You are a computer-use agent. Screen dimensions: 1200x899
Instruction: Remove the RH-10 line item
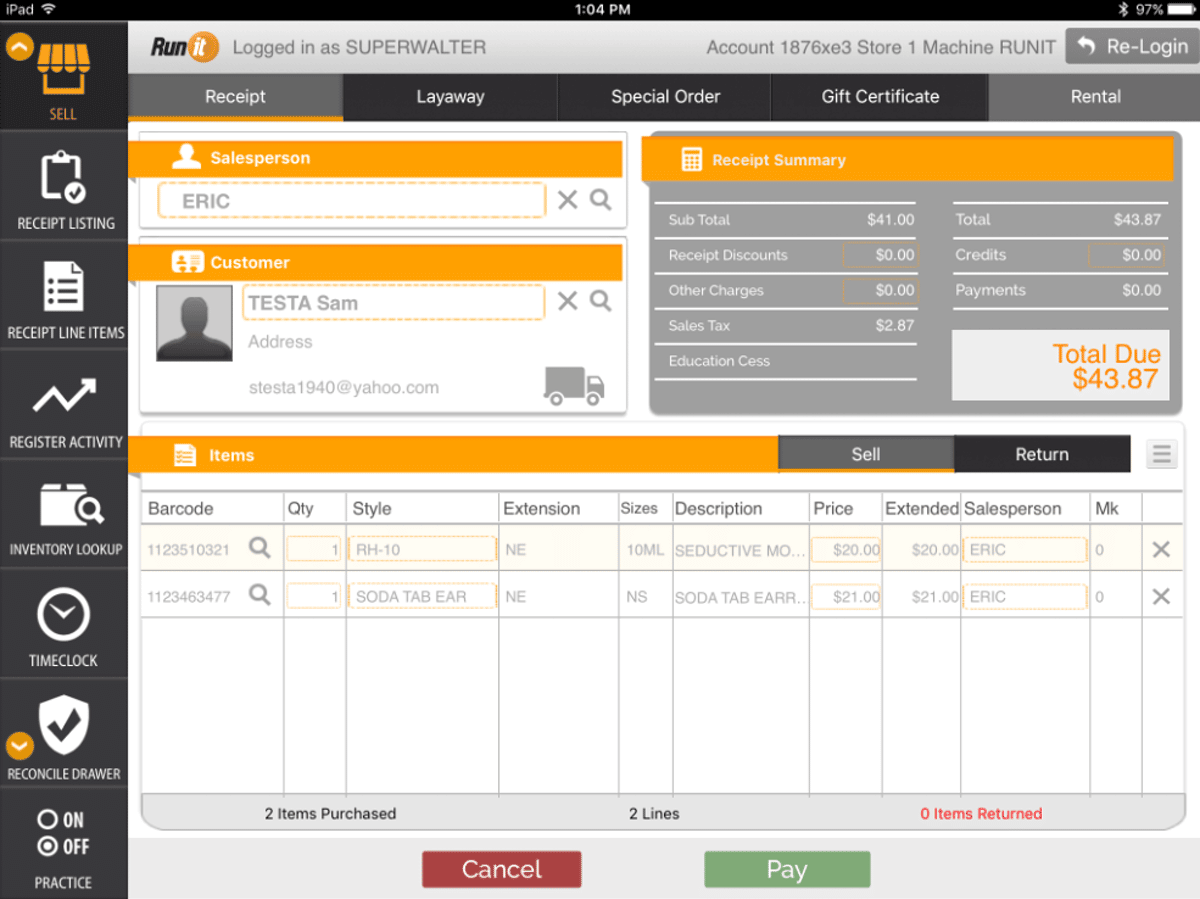(x=1161, y=549)
